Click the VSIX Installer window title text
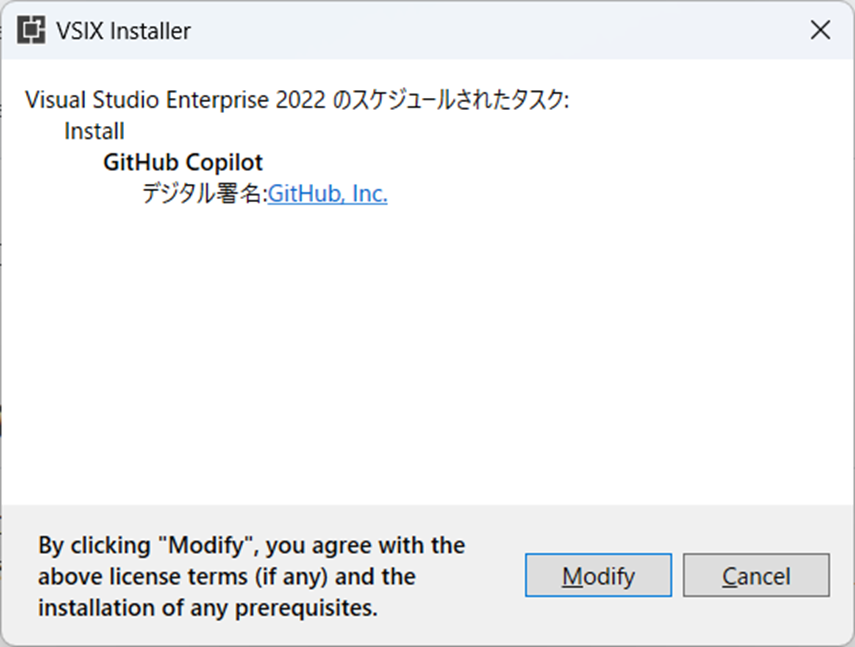The image size is (855, 647). pyautogui.click(x=124, y=31)
